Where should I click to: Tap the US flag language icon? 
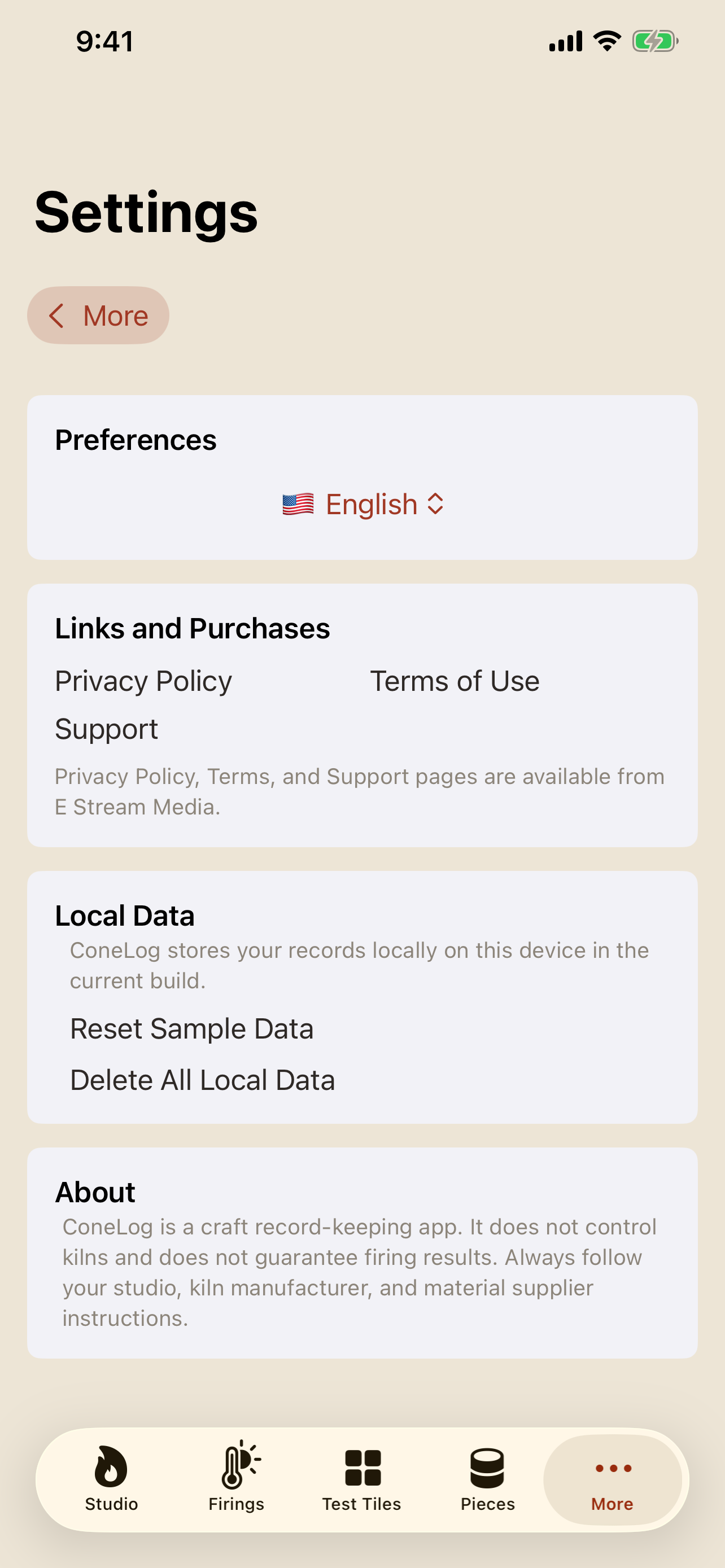click(298, 504)
